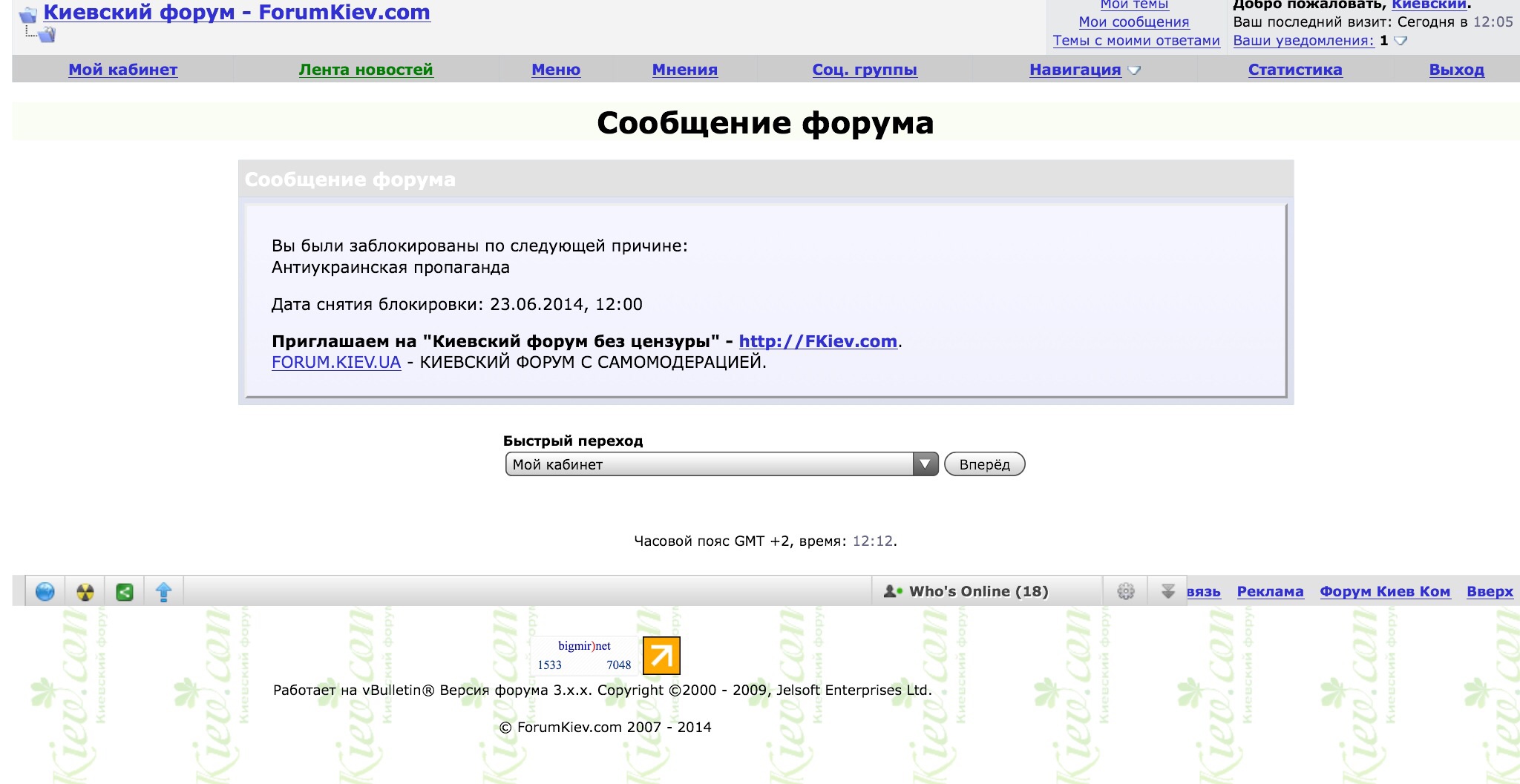This screenshot has width=1520, height=784.
Task: Click Выход to log out
Action: coord(1457,70)
